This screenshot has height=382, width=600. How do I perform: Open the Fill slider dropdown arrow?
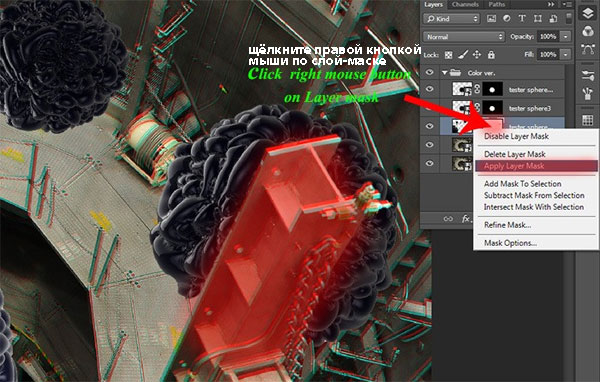point(565,55)
